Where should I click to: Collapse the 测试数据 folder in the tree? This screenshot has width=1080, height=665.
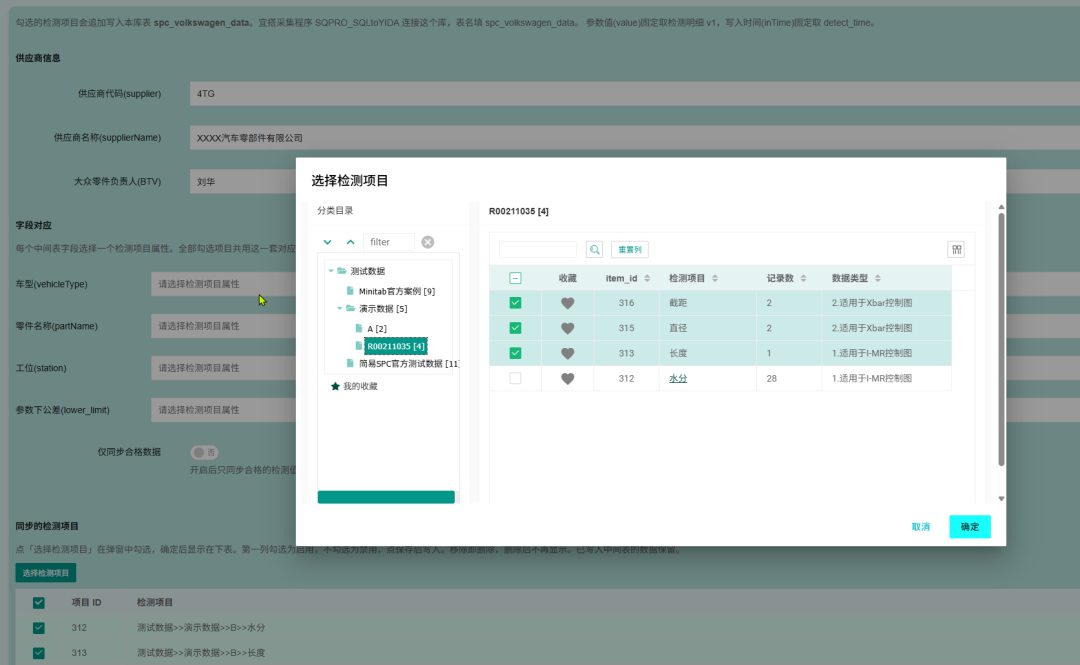(331, 271)
